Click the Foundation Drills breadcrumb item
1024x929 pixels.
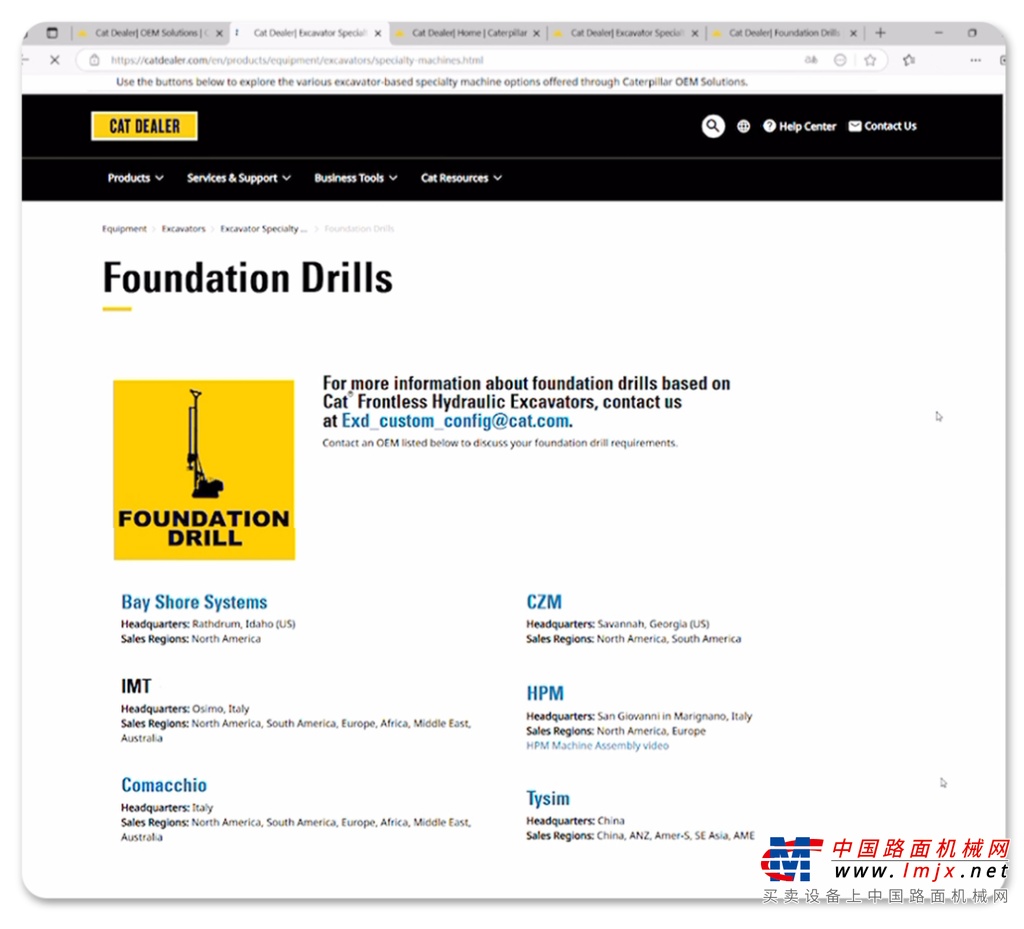[359, 229]
